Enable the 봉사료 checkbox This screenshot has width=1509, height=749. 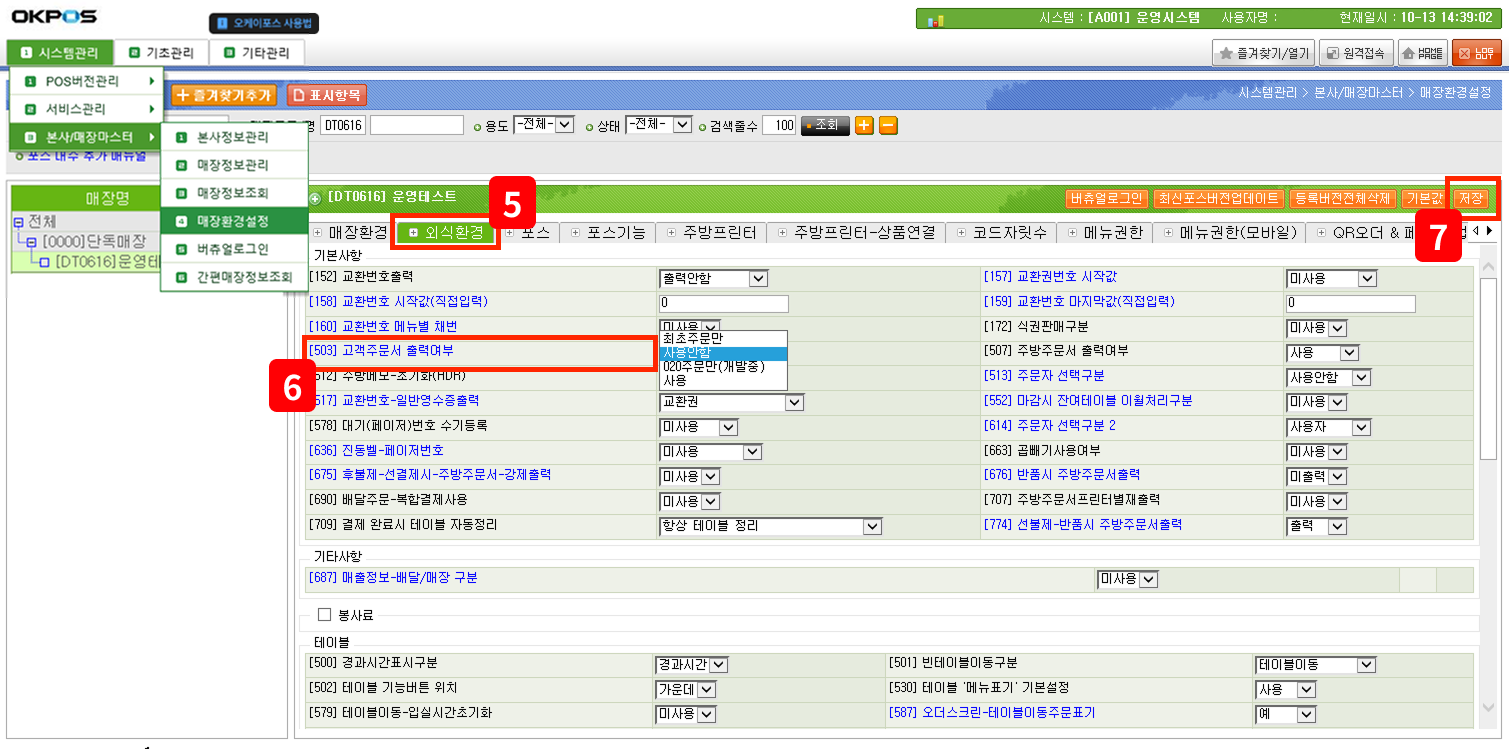click(324, 614)
